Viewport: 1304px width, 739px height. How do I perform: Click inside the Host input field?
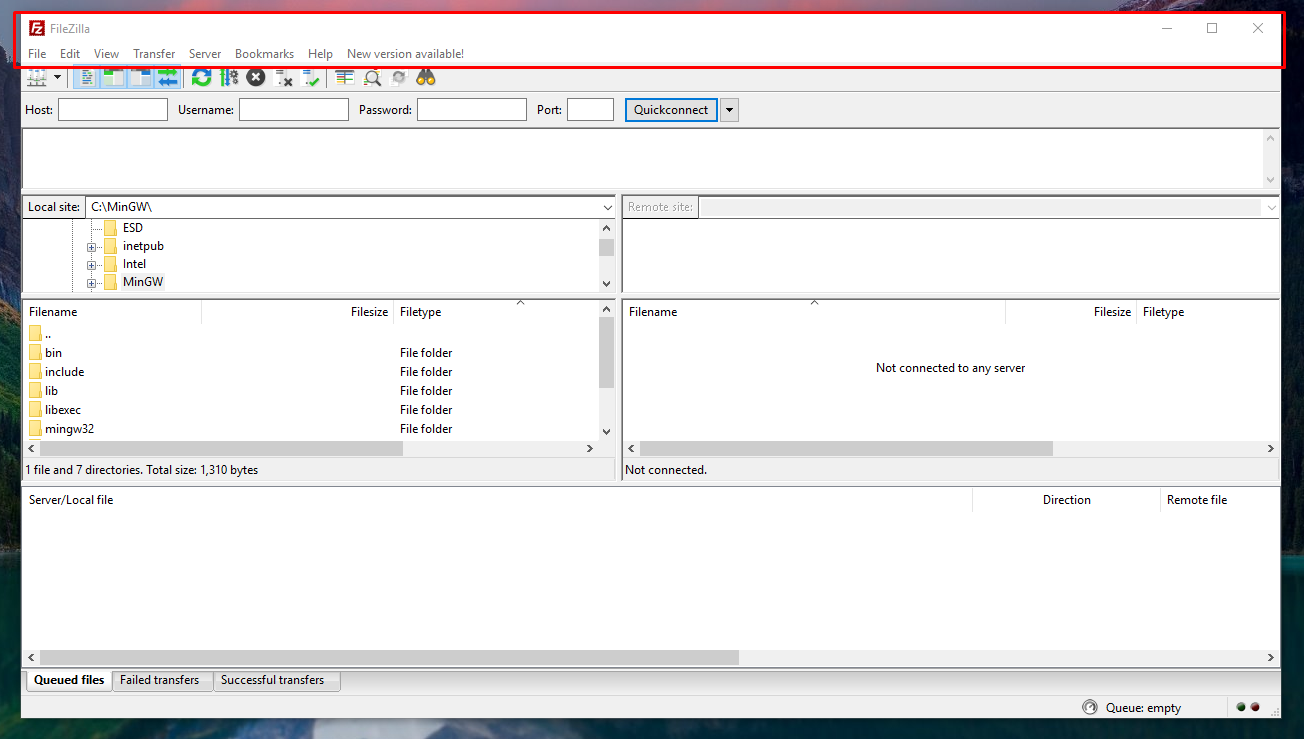click(x=112, y=109)
